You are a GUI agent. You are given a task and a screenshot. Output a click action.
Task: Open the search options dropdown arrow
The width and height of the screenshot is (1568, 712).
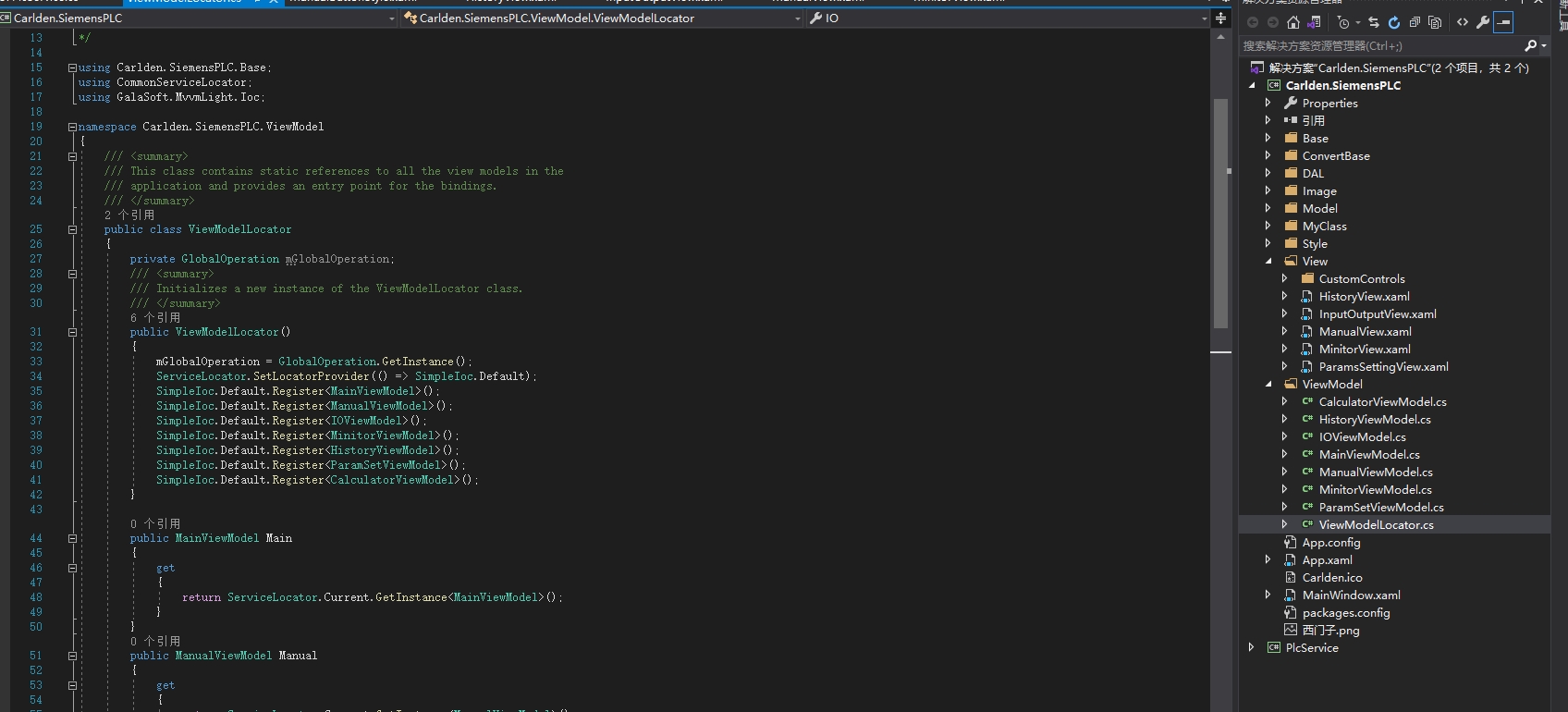pyautogui.click(x=1544, y=46)
